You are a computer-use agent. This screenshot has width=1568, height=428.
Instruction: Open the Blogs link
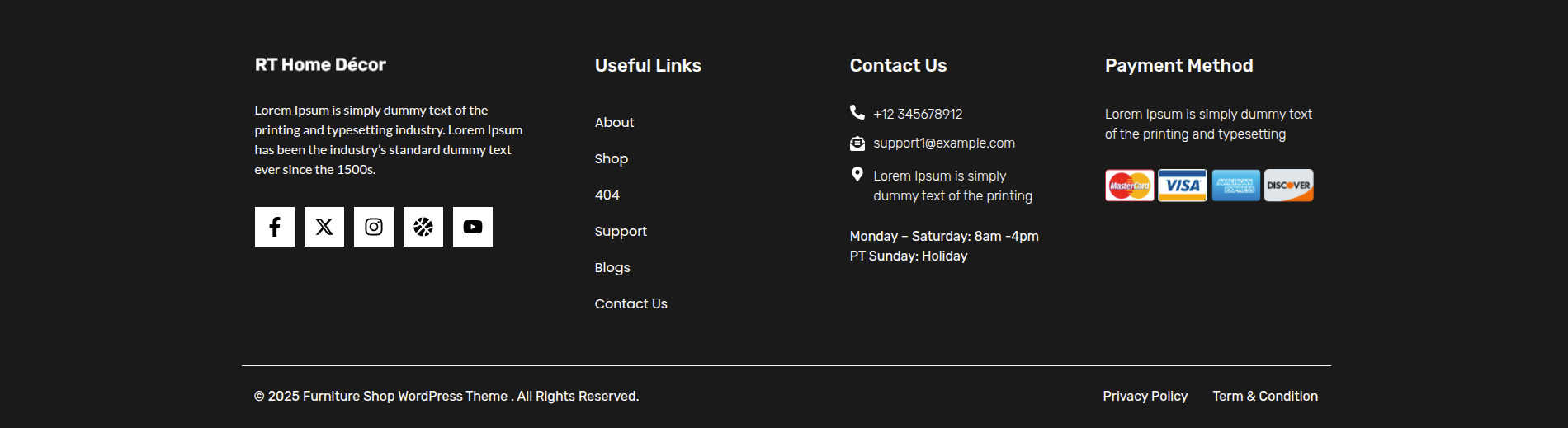612,267
